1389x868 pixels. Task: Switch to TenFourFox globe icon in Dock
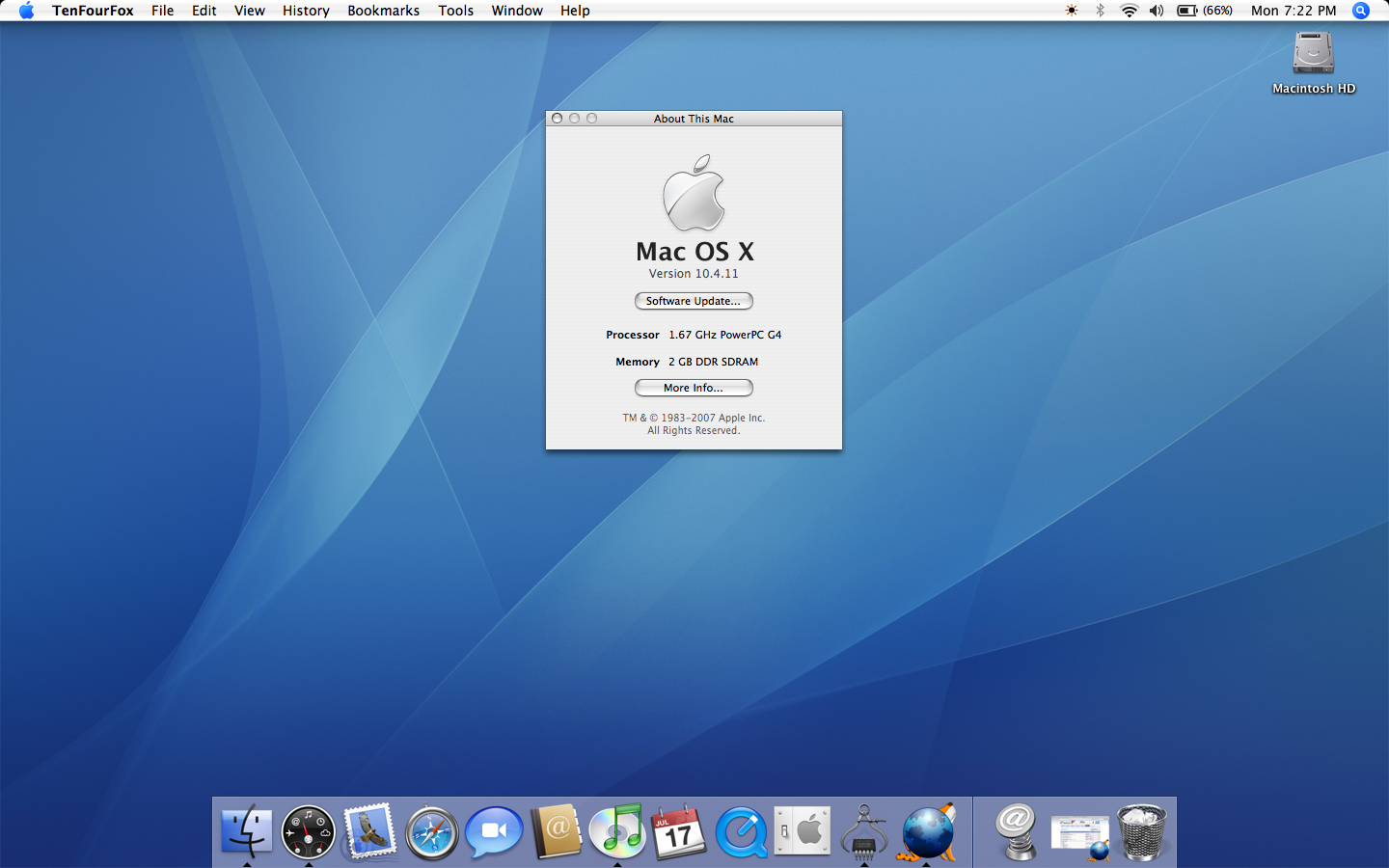[927, 831]
